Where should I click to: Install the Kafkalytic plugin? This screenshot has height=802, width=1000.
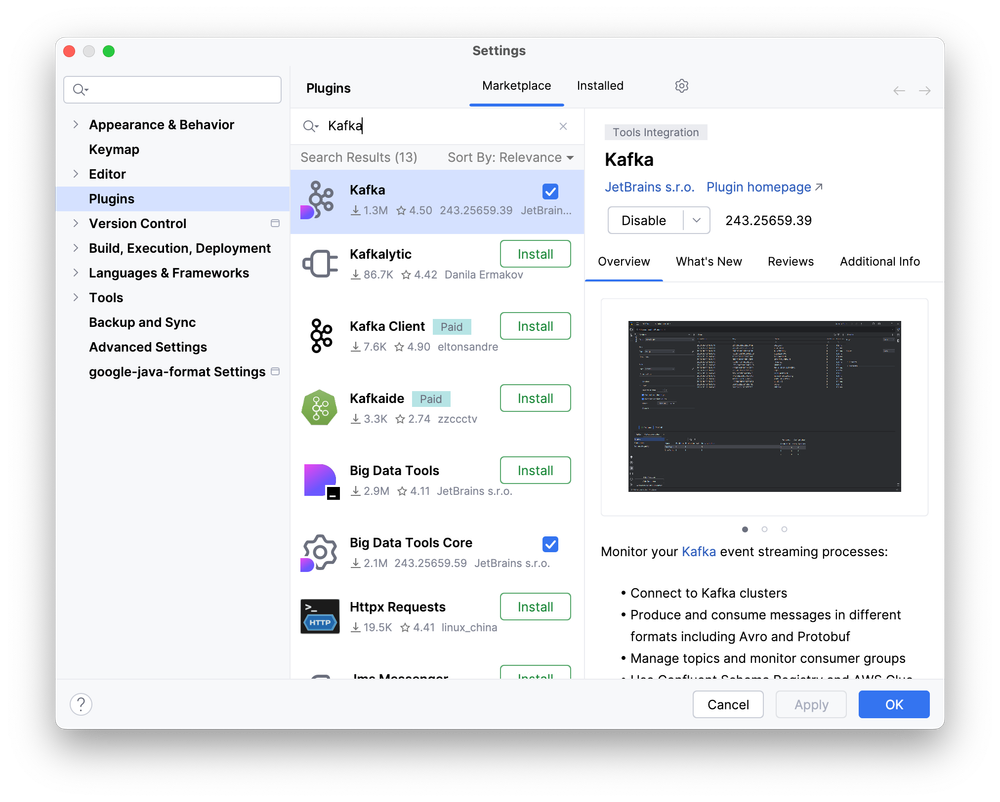535,253
